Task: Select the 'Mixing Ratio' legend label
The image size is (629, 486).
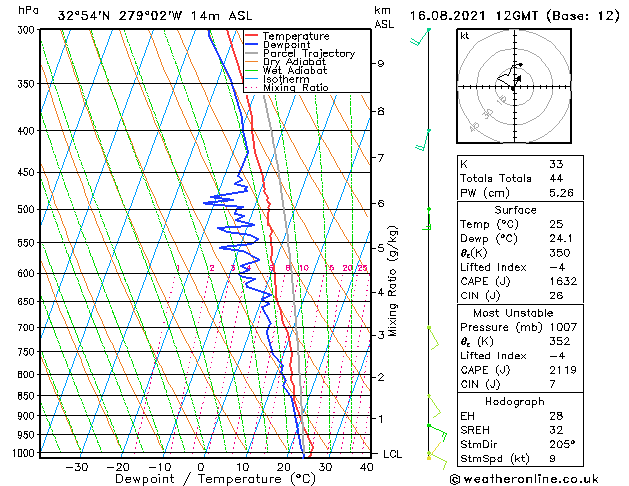Action: point(296,87)
